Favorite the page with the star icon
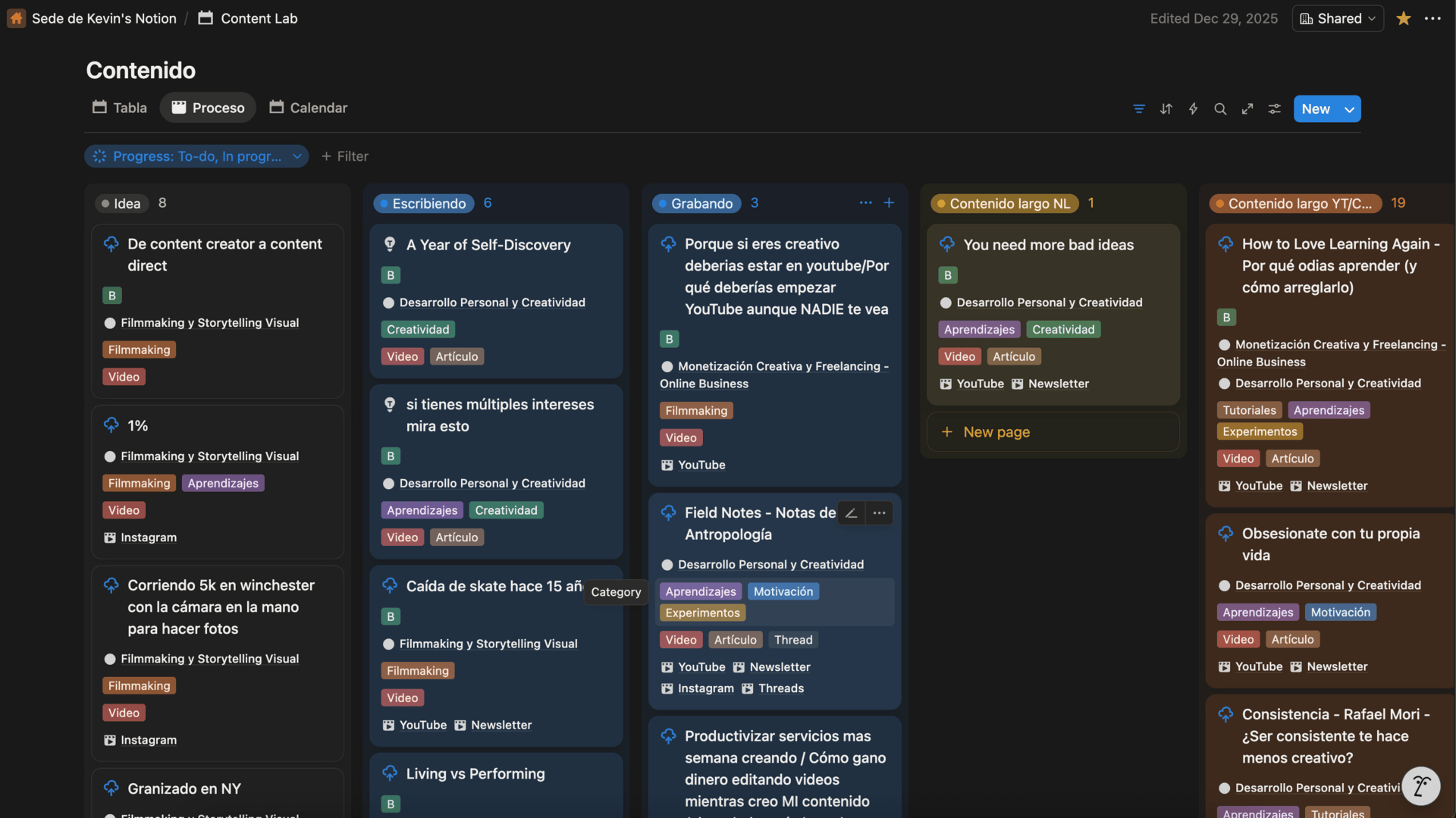Viewport: 1456px width, 818px height. coord(1404,18)
